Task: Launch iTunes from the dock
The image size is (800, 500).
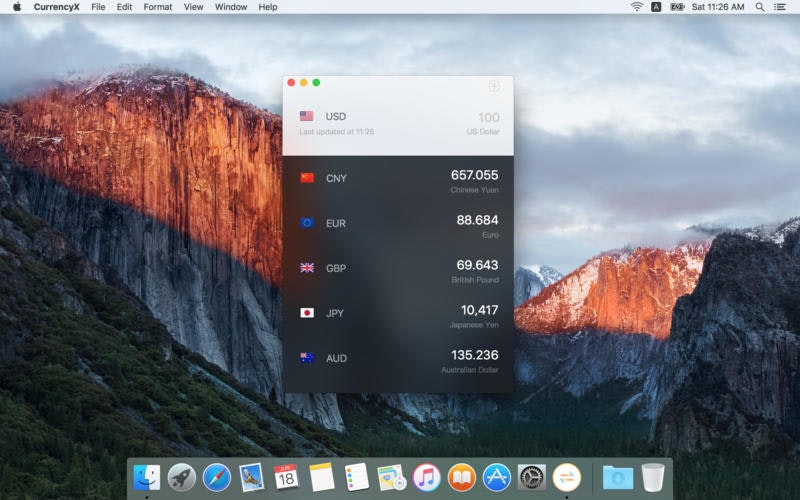Action: point(427,478)
